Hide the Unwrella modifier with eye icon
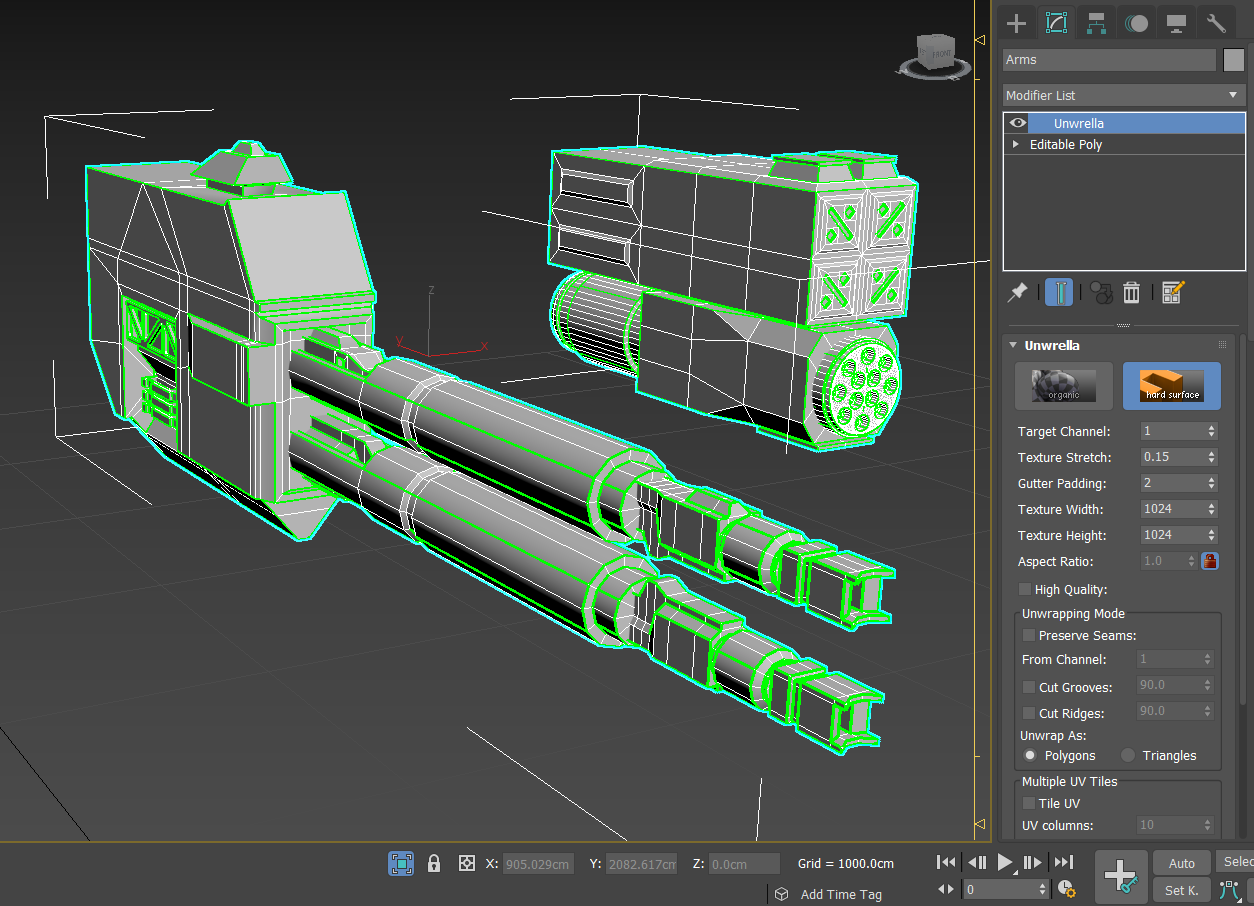Image resolution: width=1254 pixels, height=906 pixels. click(x=1018, y=123)
